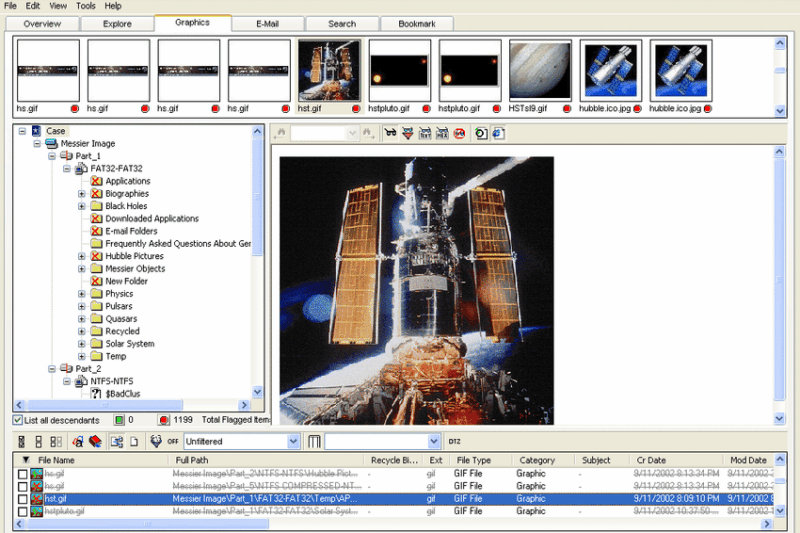800x533 pixels.
Task: Toggle the filter OFF button
Action: point(173,441)
